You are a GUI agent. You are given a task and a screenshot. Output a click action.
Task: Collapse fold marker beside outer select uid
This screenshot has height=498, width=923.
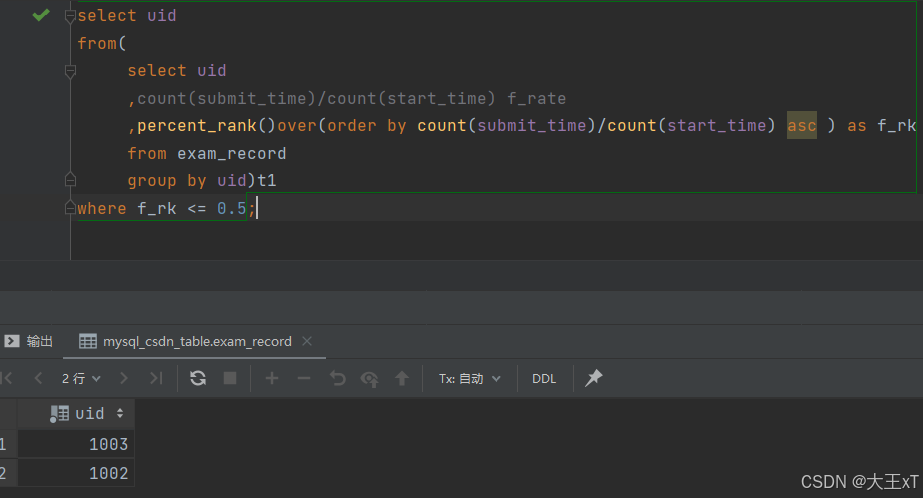click(70, 16)
